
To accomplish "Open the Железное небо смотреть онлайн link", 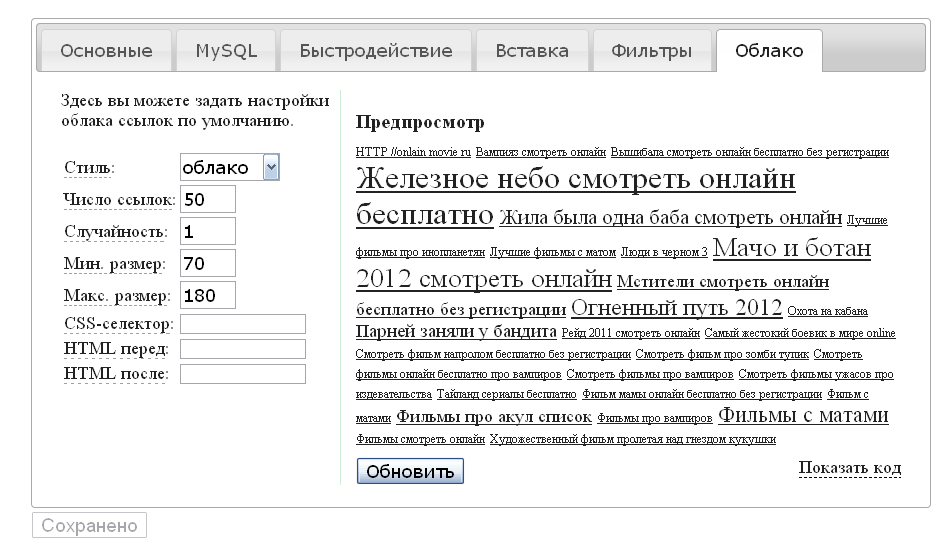I will pyautogui.click(x=575, y=180).
